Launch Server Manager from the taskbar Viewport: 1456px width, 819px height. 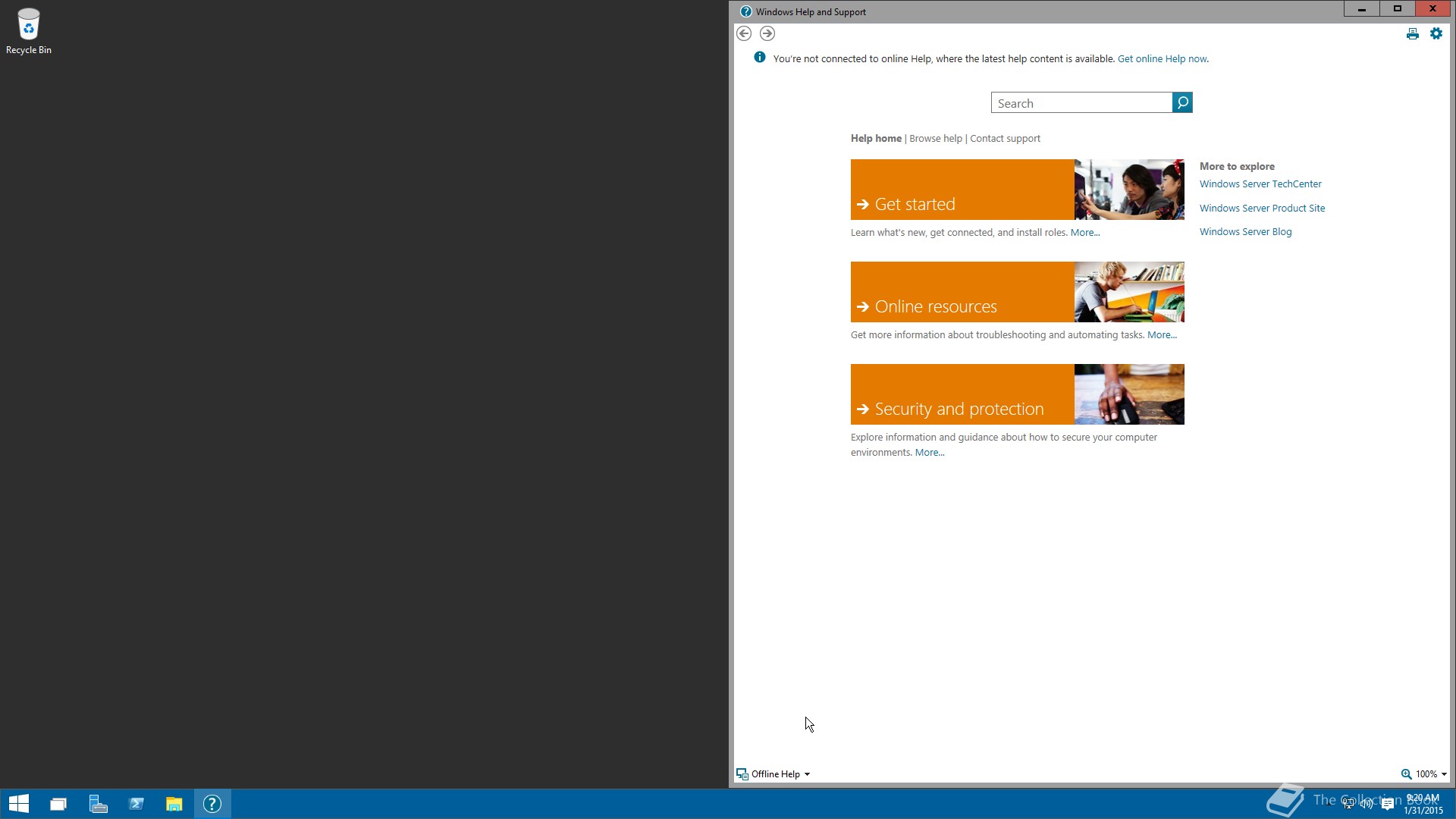(98, 804)
